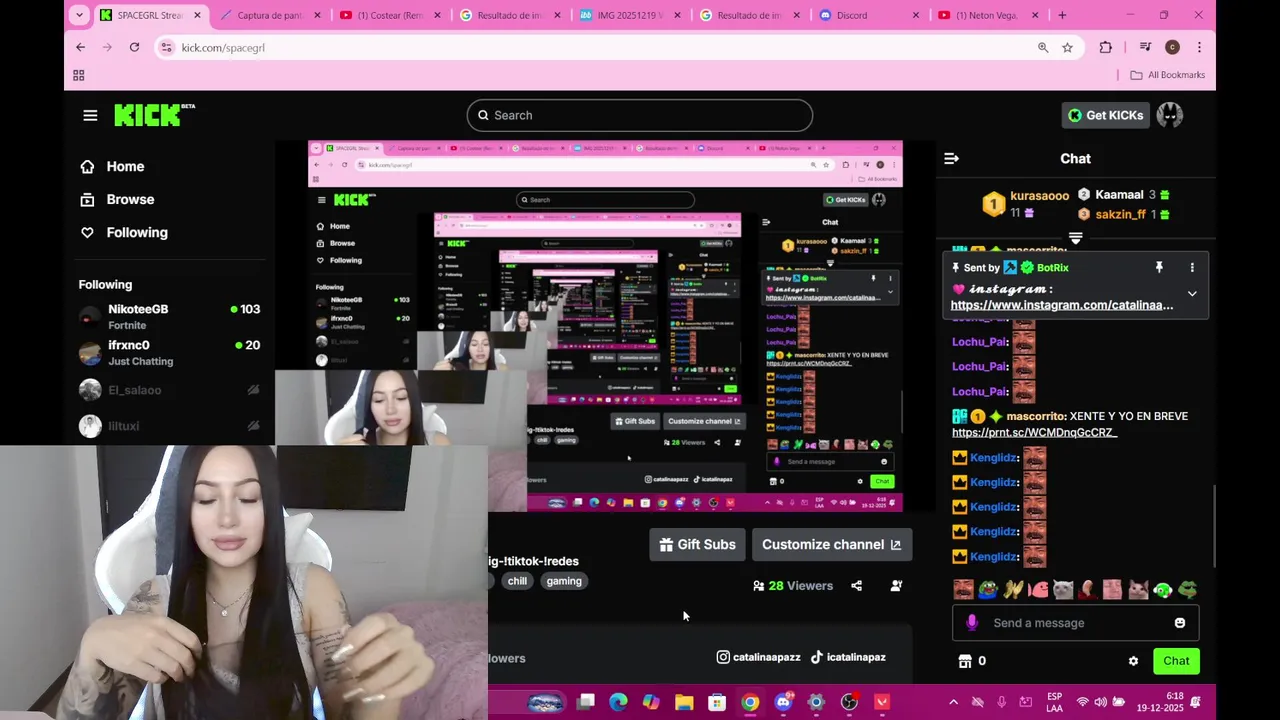The height and width of the screenshot is (720, 1280).
Task: Open Customize channel link
Action: coord(831,545)
